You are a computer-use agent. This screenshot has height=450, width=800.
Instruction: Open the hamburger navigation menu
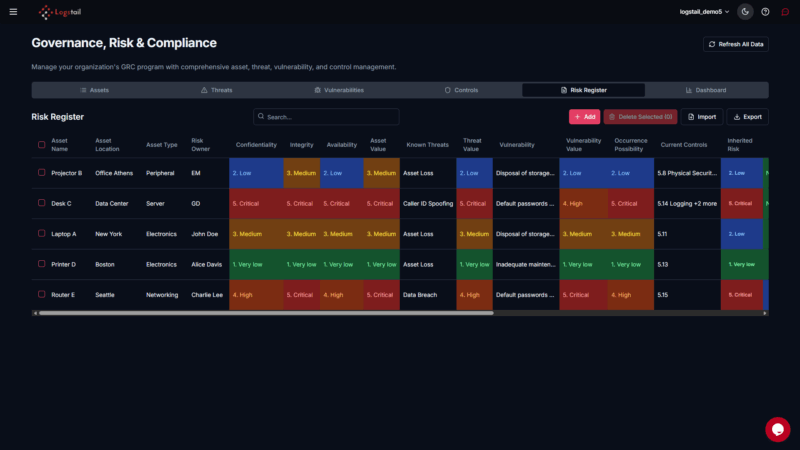tap(13, 12)
